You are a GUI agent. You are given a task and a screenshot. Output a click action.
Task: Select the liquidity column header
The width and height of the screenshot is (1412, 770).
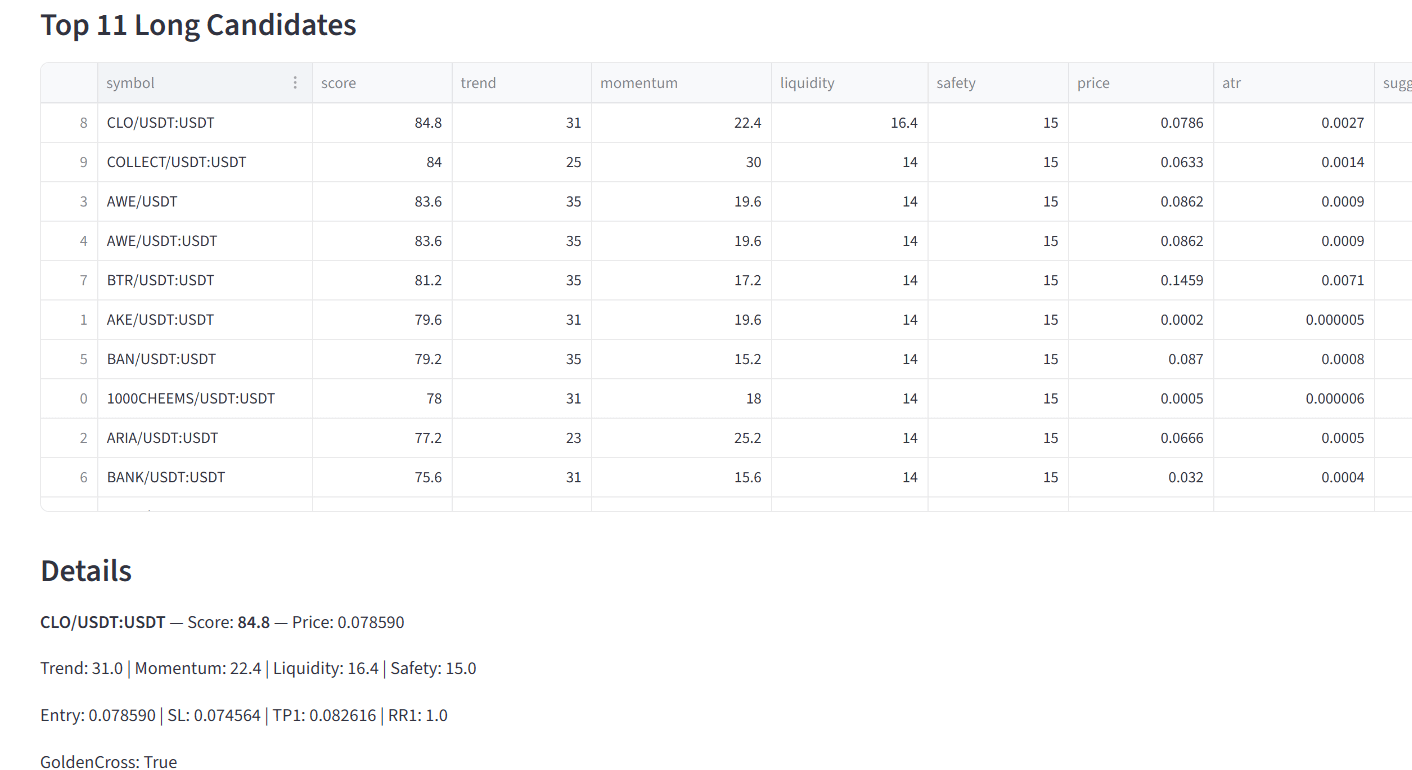pos(848,83)
